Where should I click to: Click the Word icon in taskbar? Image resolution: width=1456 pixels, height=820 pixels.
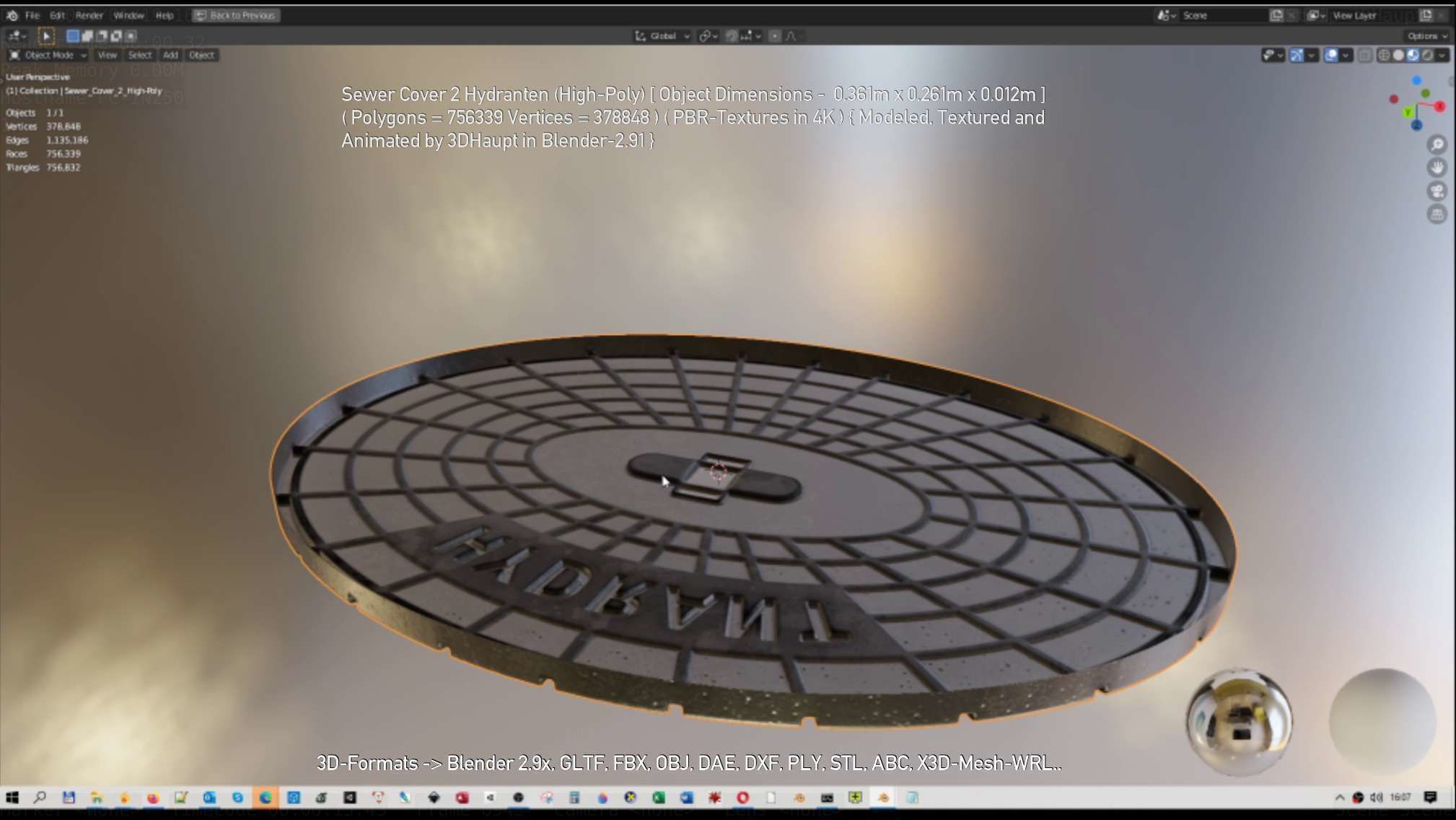[x=686, y=798]
